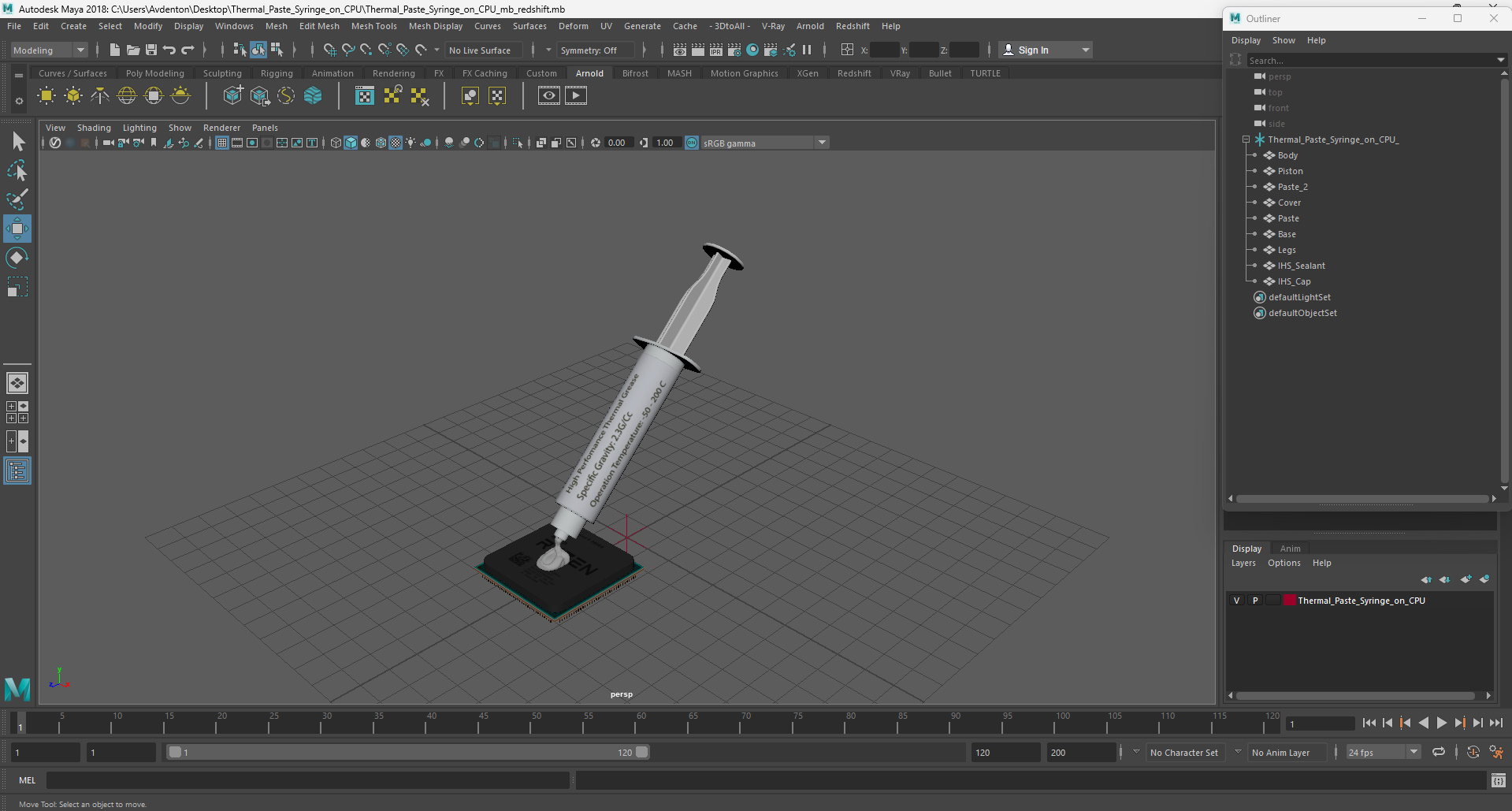Image resolution: width=1512 pixels, height=811 pixels.
Task: Select the arrow Select tool in toolbox
Action: pyautogui.click(x=17, y=142)
